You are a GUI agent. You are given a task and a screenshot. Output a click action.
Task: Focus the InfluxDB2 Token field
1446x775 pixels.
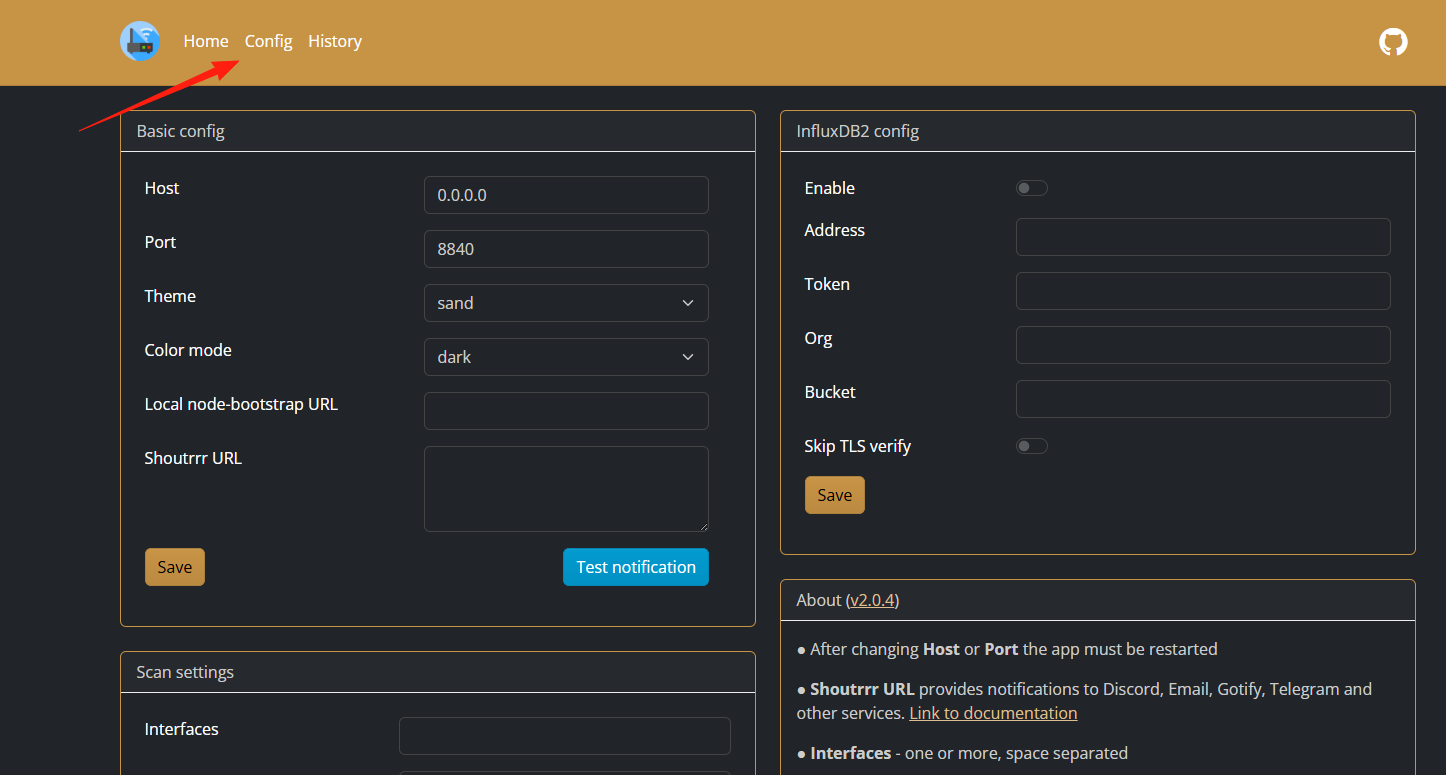tap(1203, 291)
